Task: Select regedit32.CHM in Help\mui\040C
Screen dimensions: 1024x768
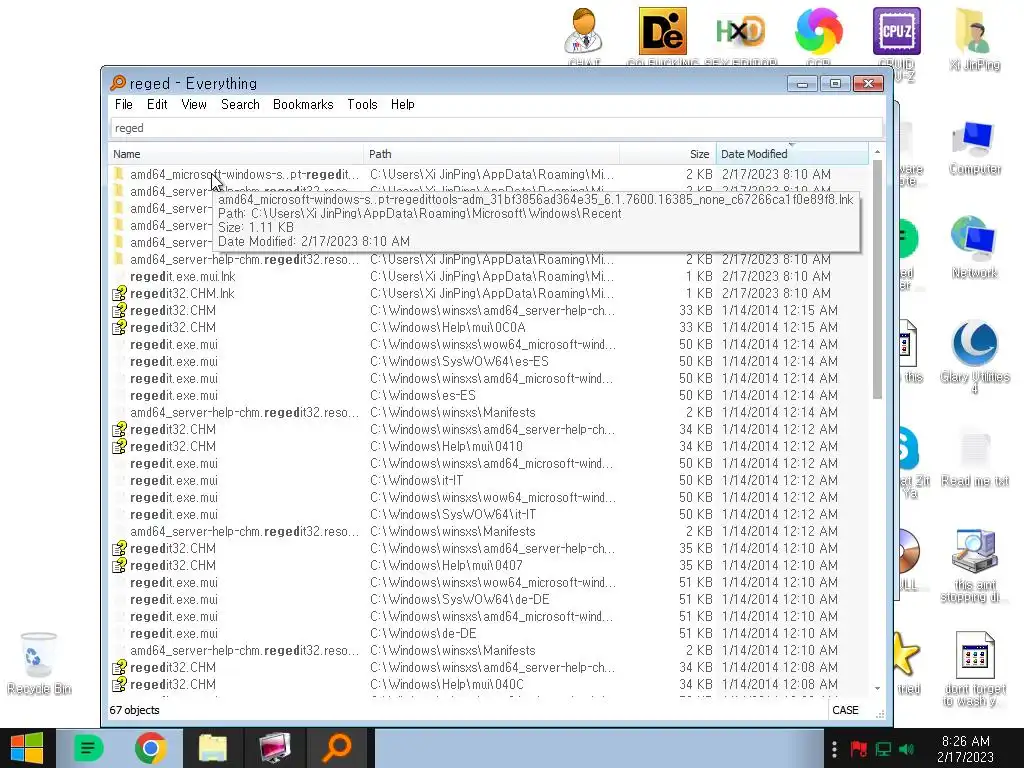Action: 488,684
